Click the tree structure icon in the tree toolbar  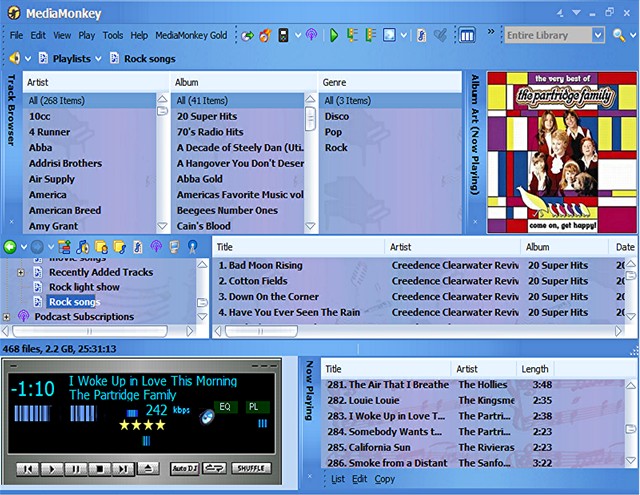64,246
